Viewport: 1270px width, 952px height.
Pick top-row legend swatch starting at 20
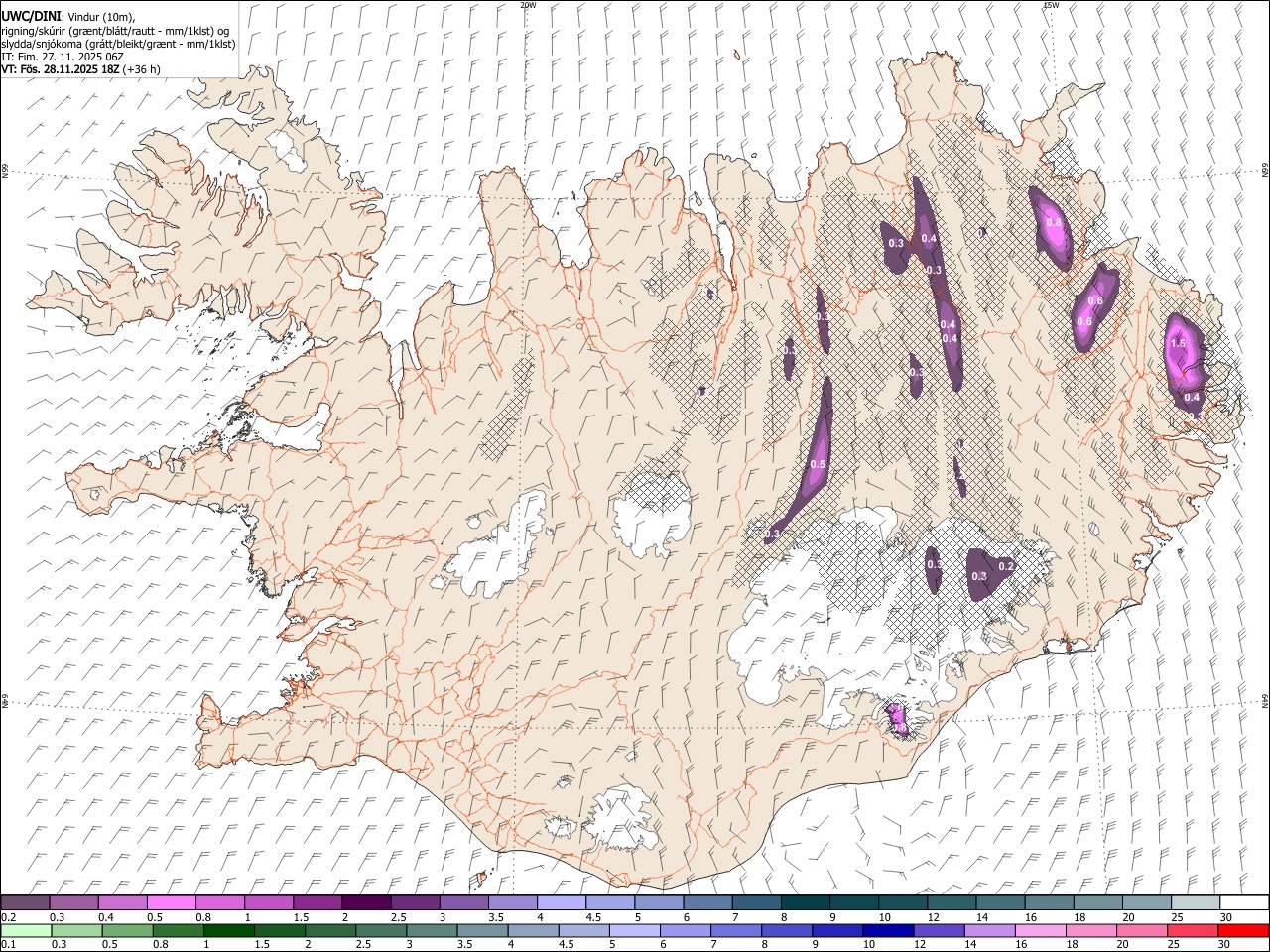coord(1147,903)
